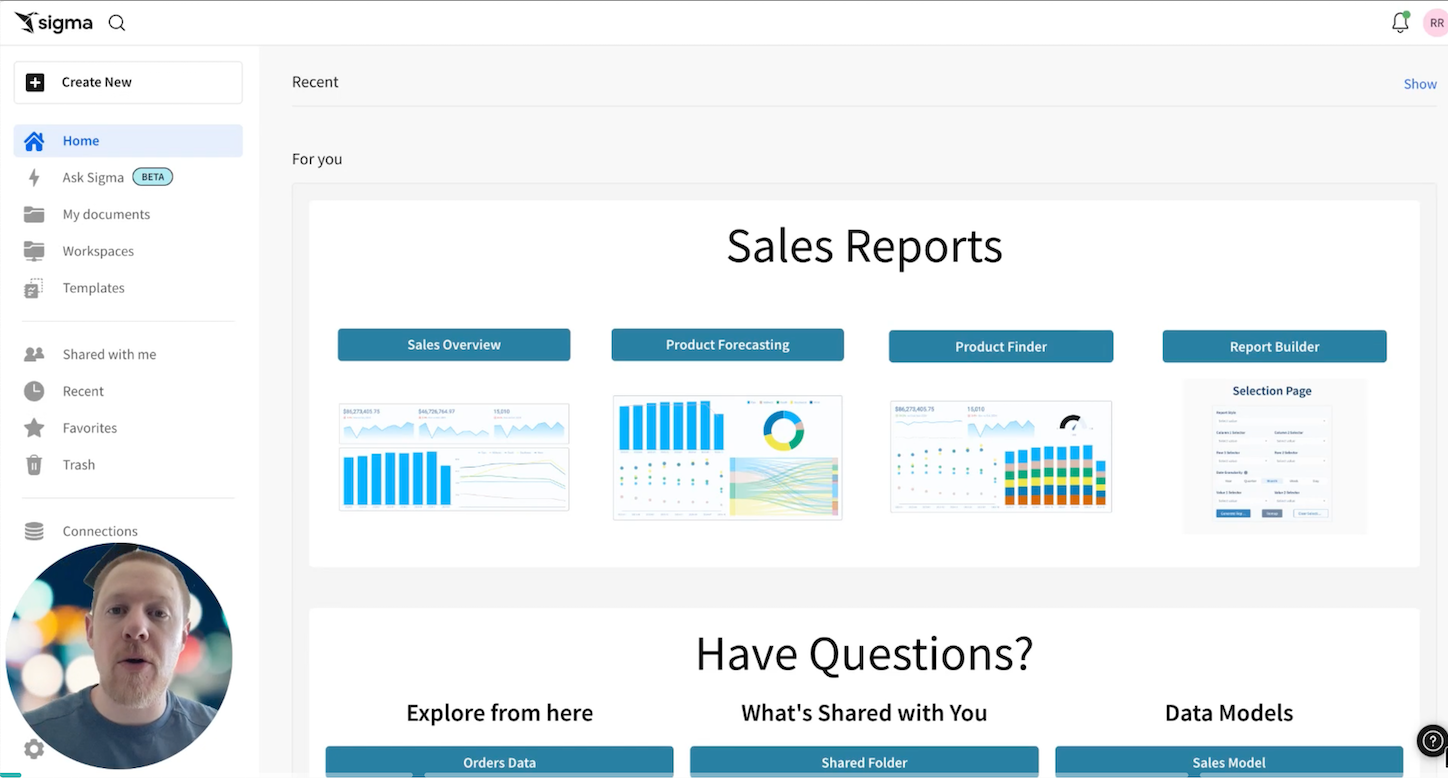Click the Shared Folder button

coord(864,762)
